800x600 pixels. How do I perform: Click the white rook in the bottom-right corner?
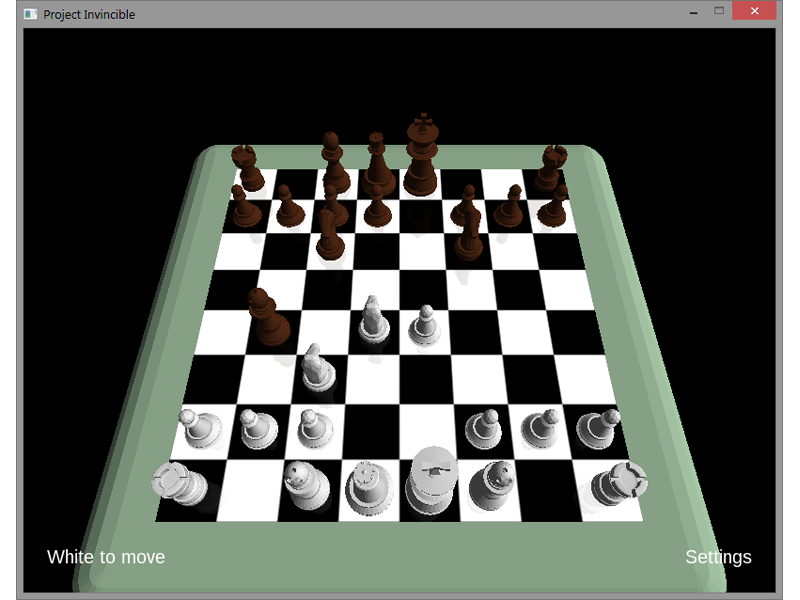[616, 484]
